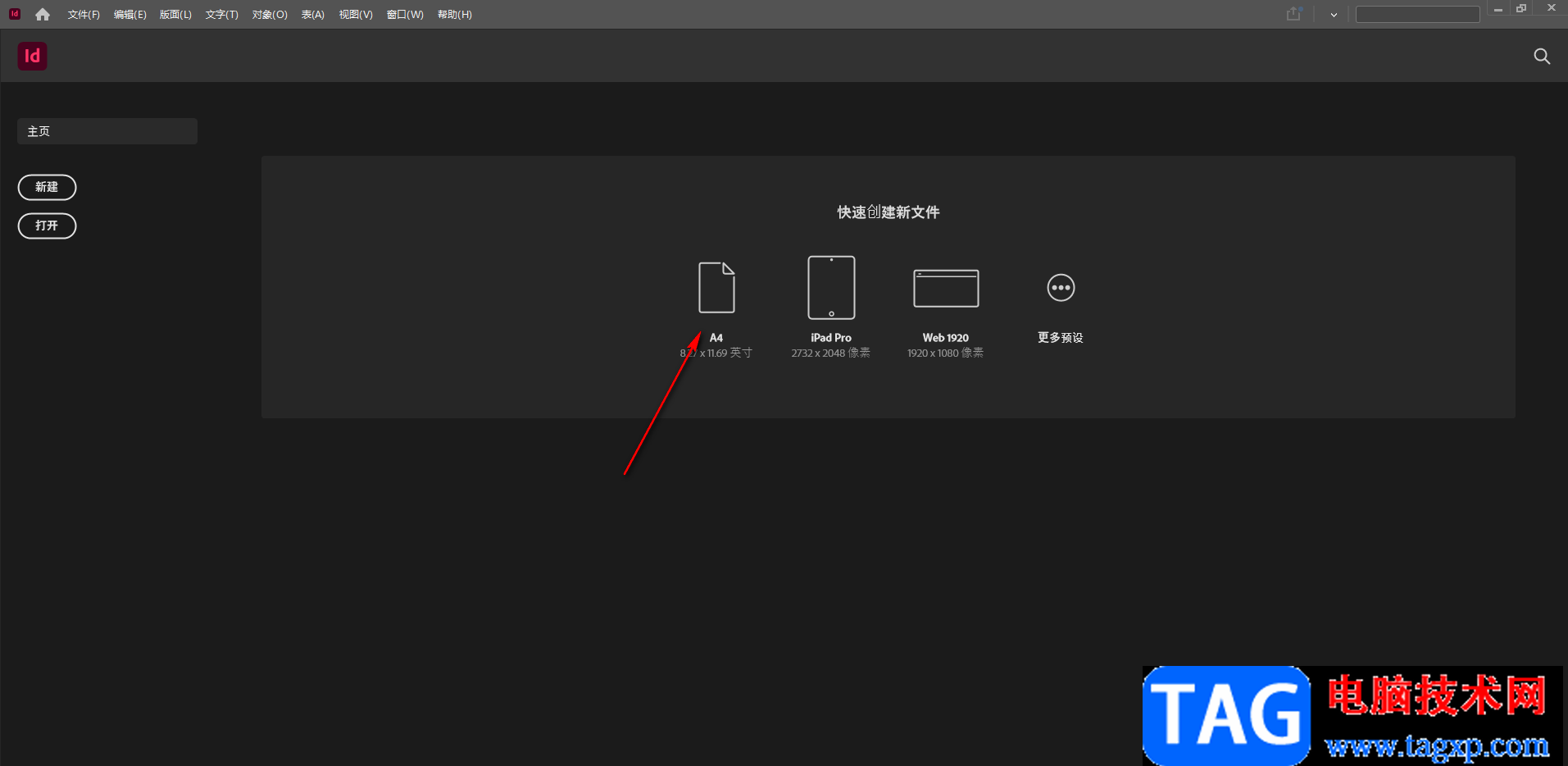The image size is (1568, 766).
Task: Select the Web 1920 preset icon
Action: [946, 288]
